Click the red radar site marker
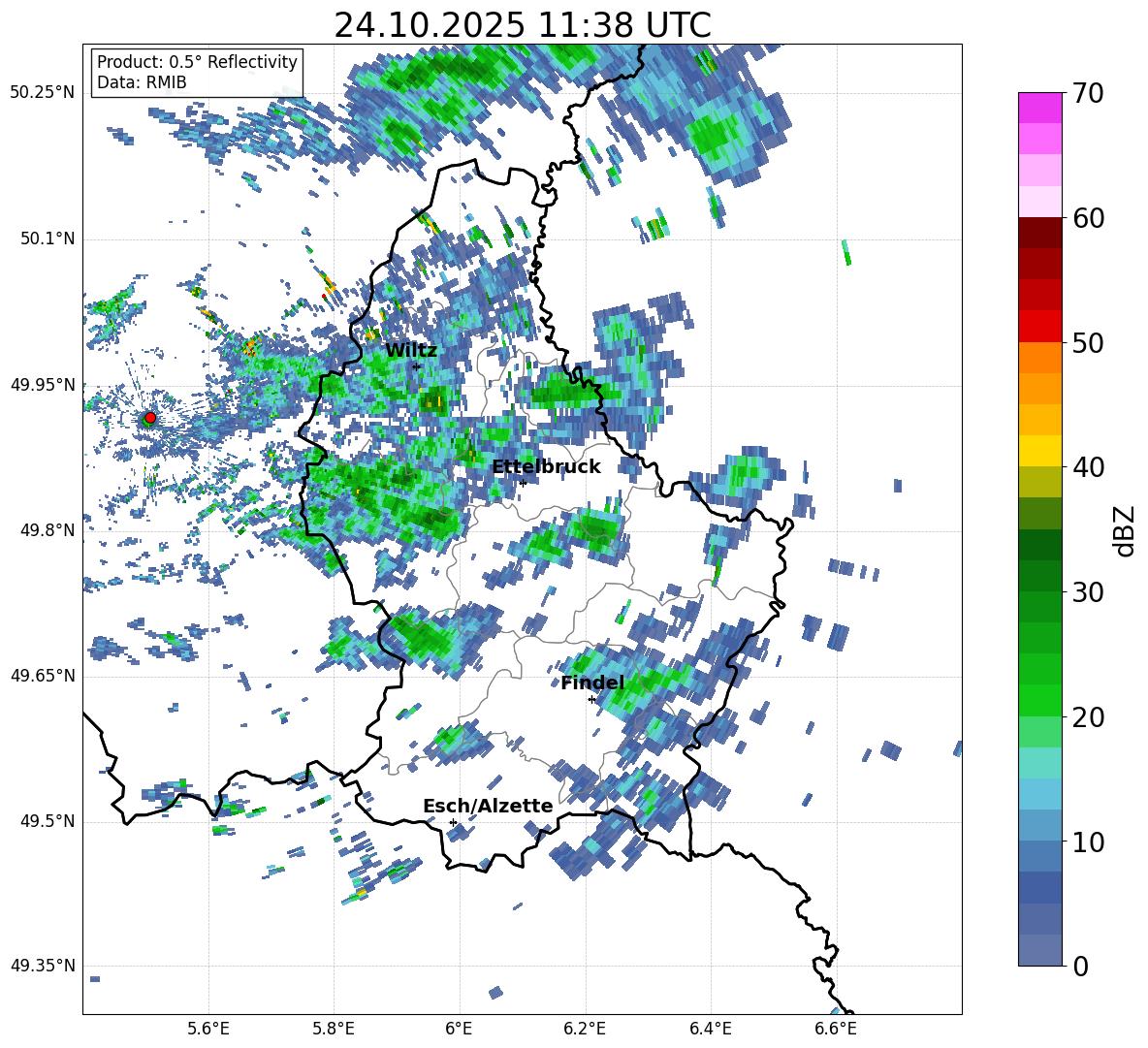 coord(150,418)
